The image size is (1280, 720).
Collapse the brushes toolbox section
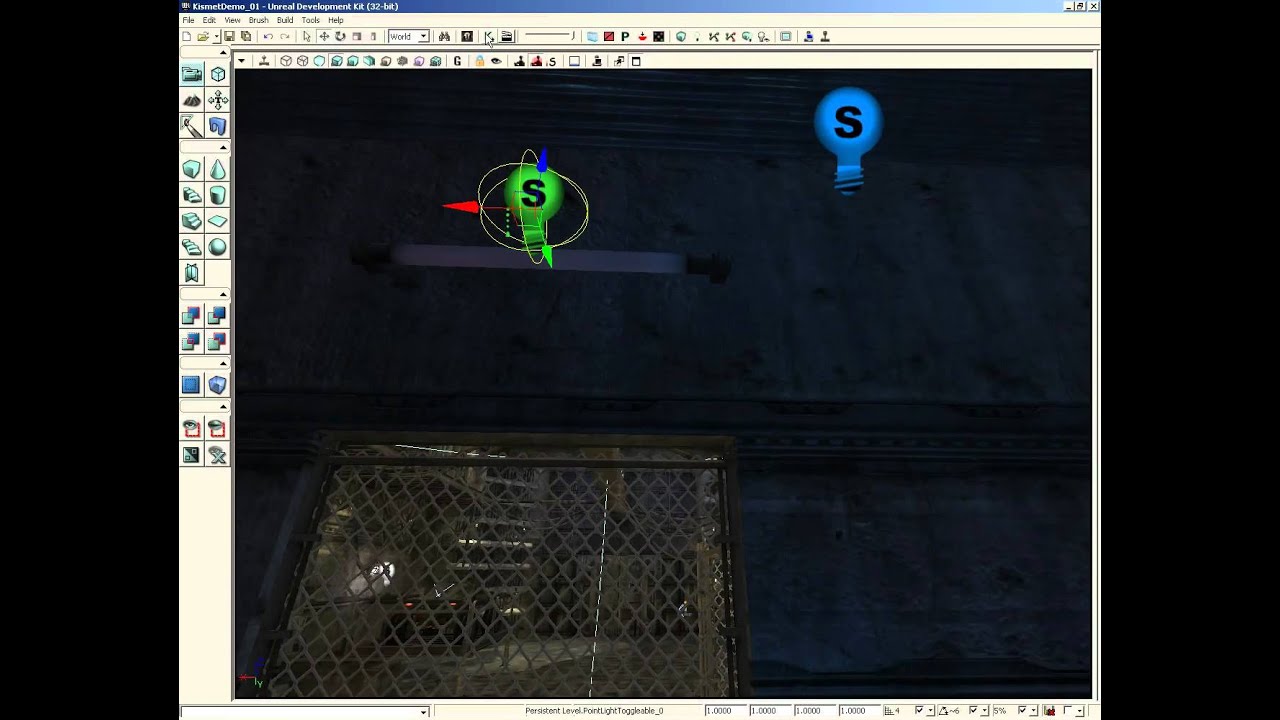point(223,149)
